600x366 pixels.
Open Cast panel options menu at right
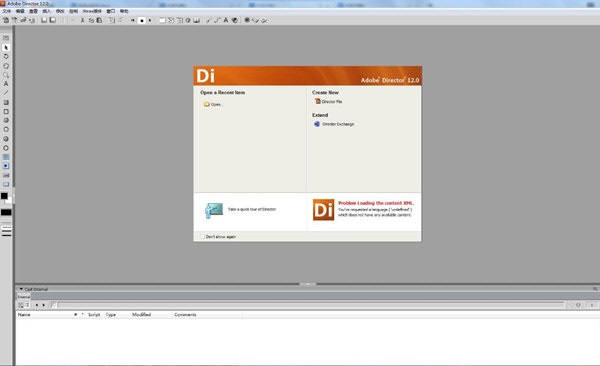pyautogui.click(x=595, y=289)
